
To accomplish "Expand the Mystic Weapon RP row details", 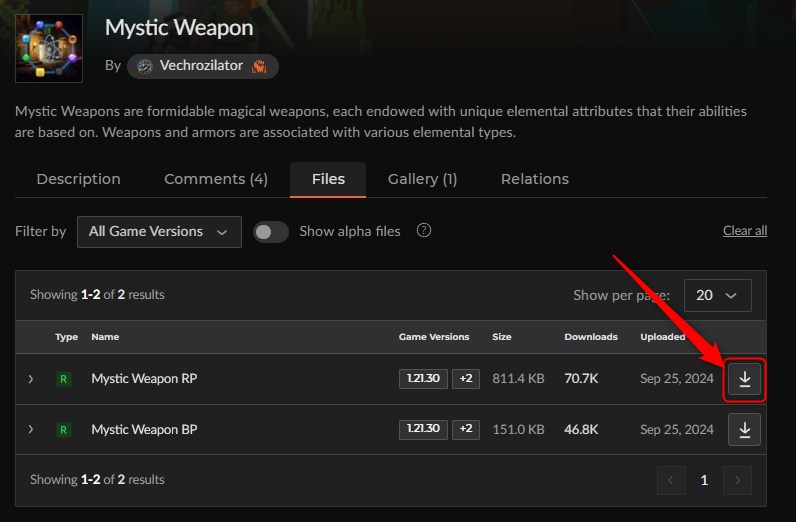I will coord(31,379).
